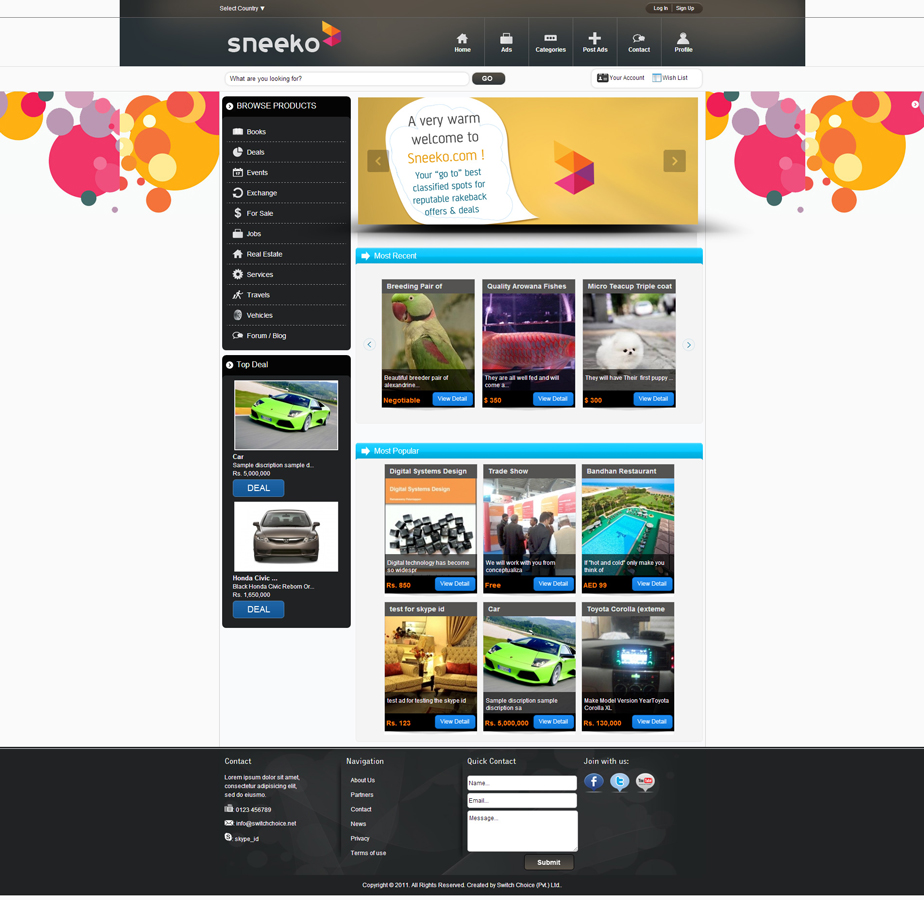Open the Ads navigation menu item

pyautogui.click(x=506, y=40)
